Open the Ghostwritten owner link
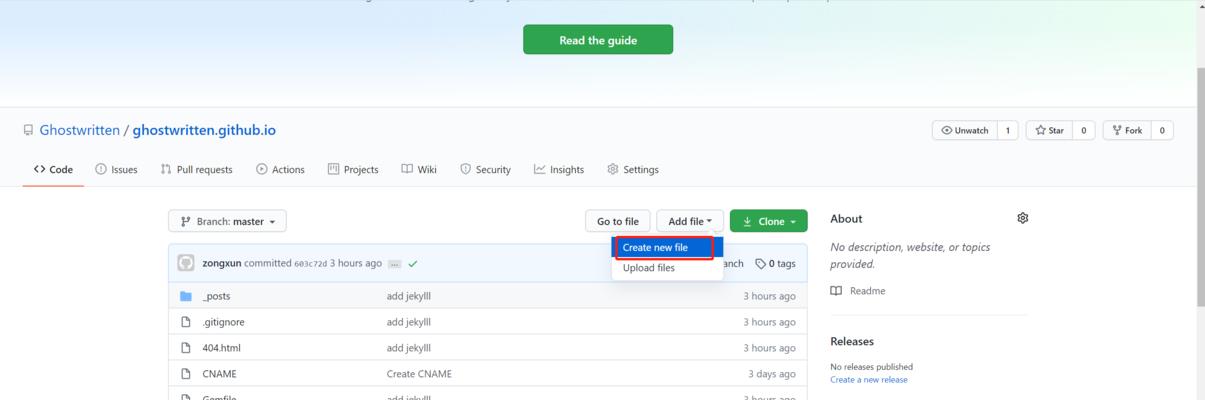The width and height of the screenshot is (1205, 400). click(79, 130)
